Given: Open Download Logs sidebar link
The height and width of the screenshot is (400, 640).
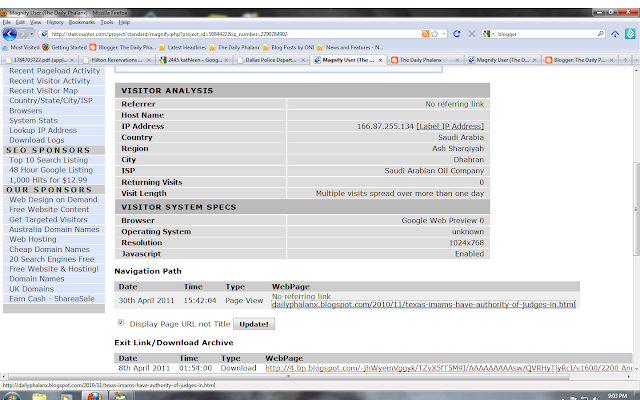Looking at the screenshot, I should click(x=37, y=140).
